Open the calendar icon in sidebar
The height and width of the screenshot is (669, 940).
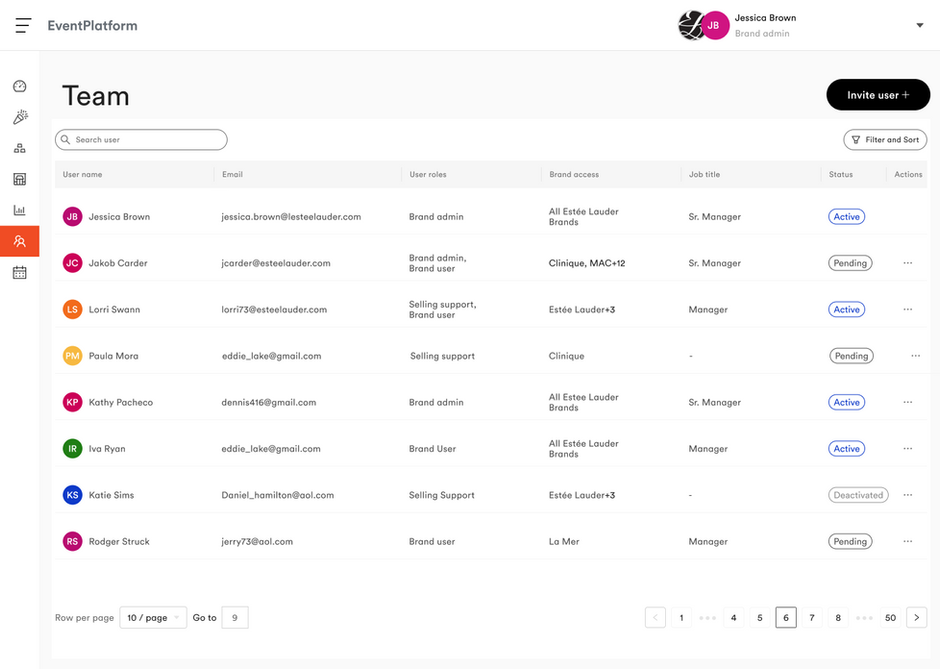point(20,272)
